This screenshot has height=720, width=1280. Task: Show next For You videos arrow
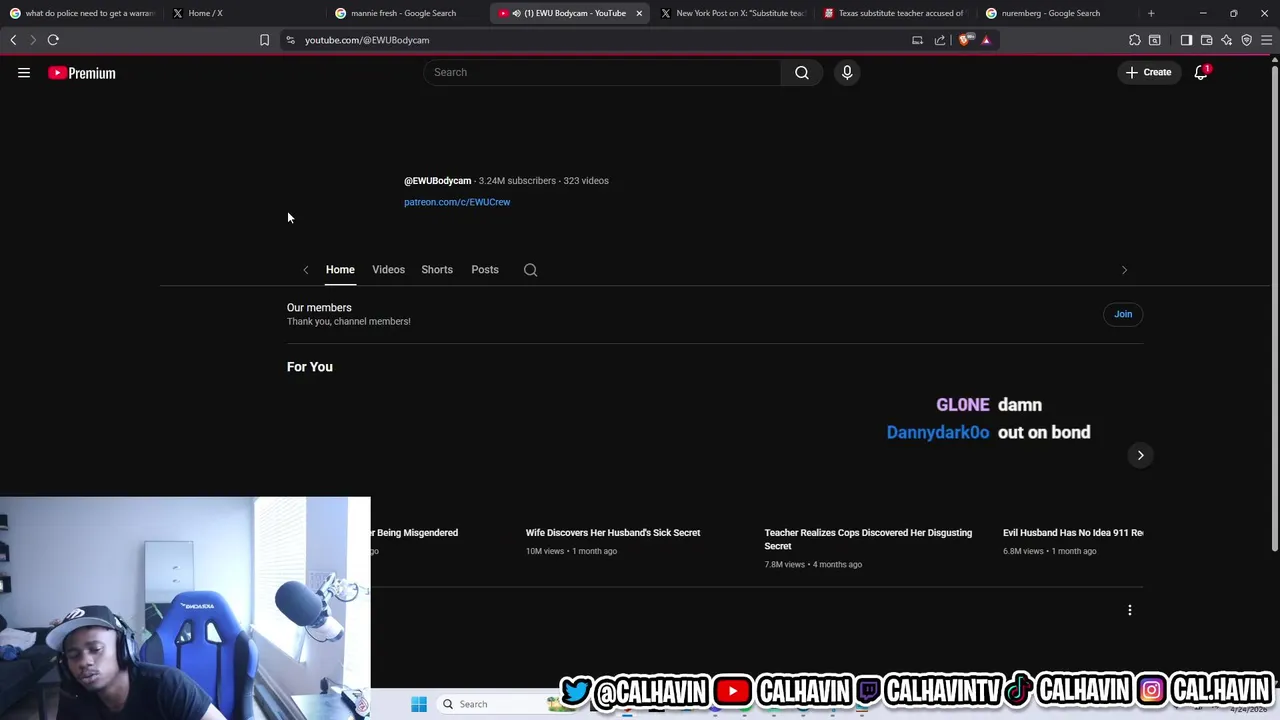(x=1140, y=455)
